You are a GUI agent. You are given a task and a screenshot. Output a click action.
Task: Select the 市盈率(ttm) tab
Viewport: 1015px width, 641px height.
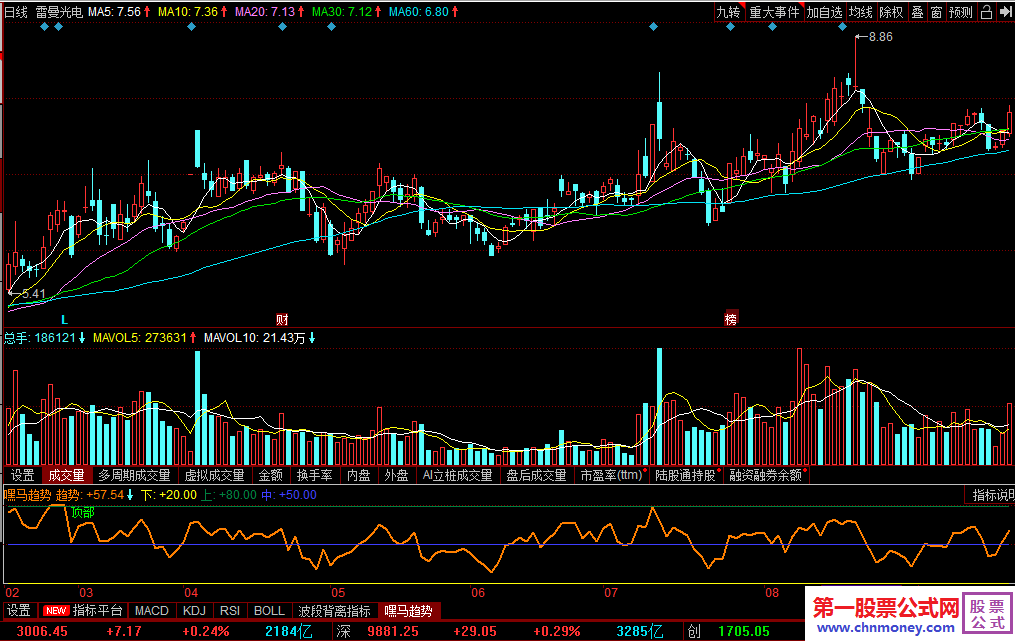coord(612,475)
